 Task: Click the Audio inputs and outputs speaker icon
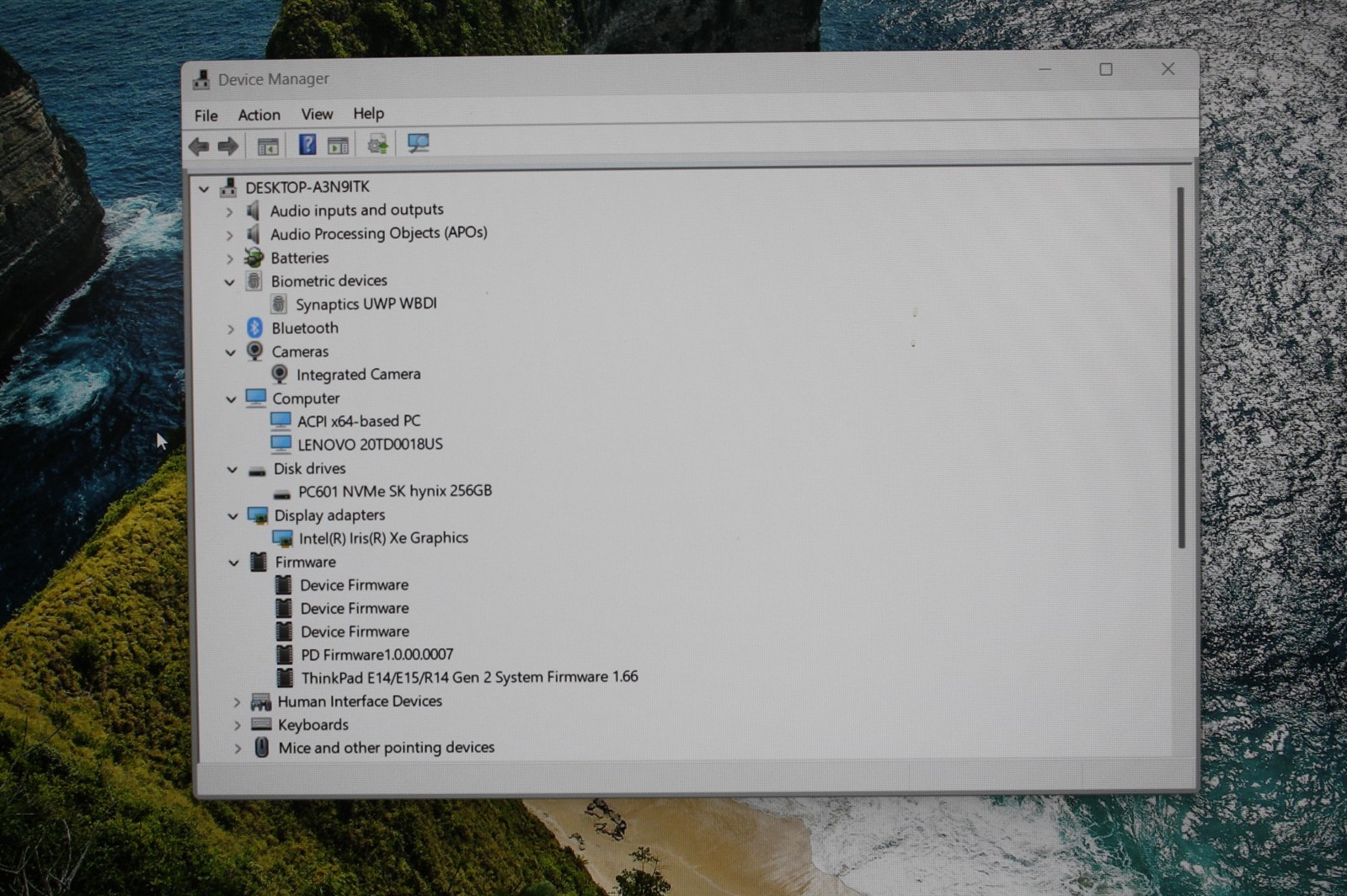253,211
